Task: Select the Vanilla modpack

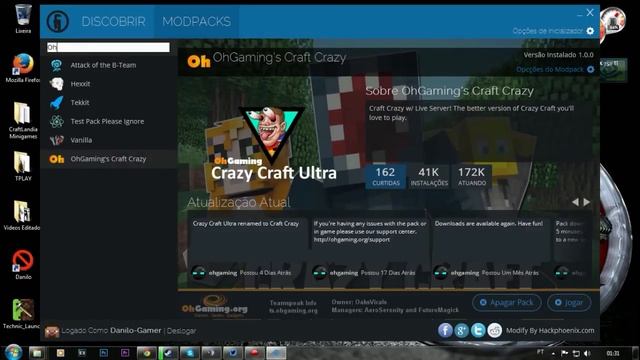Action: 108,140
